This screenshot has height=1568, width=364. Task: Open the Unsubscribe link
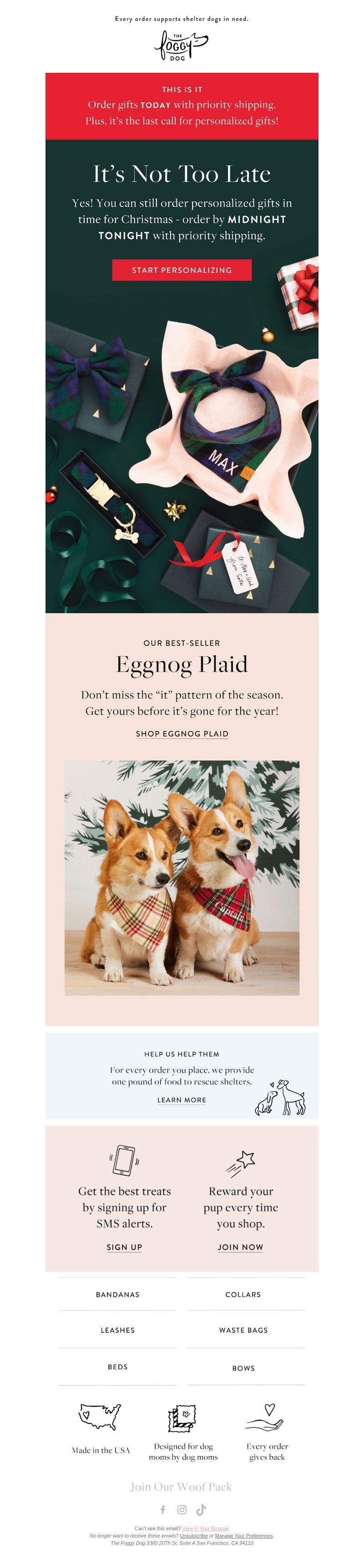pyautogui.click(x=193, y=1535)
